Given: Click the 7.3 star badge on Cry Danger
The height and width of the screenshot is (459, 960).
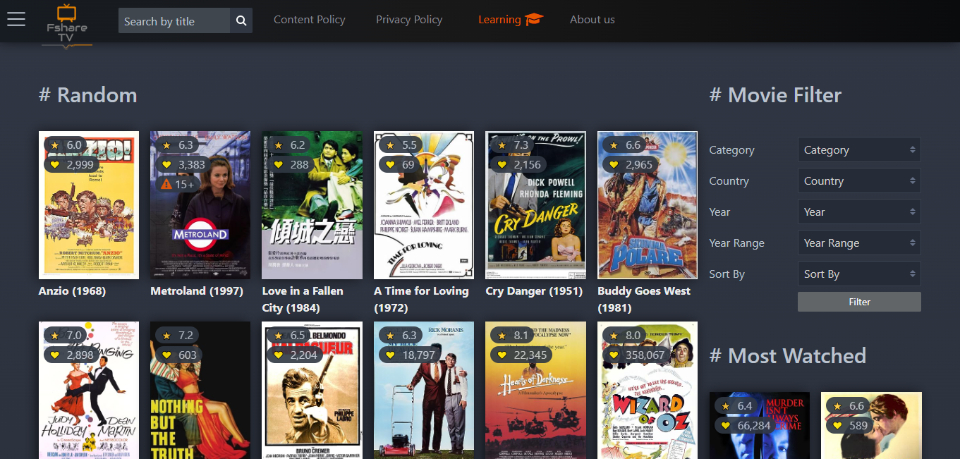Looking at the screenshot, I should point(513,145).
